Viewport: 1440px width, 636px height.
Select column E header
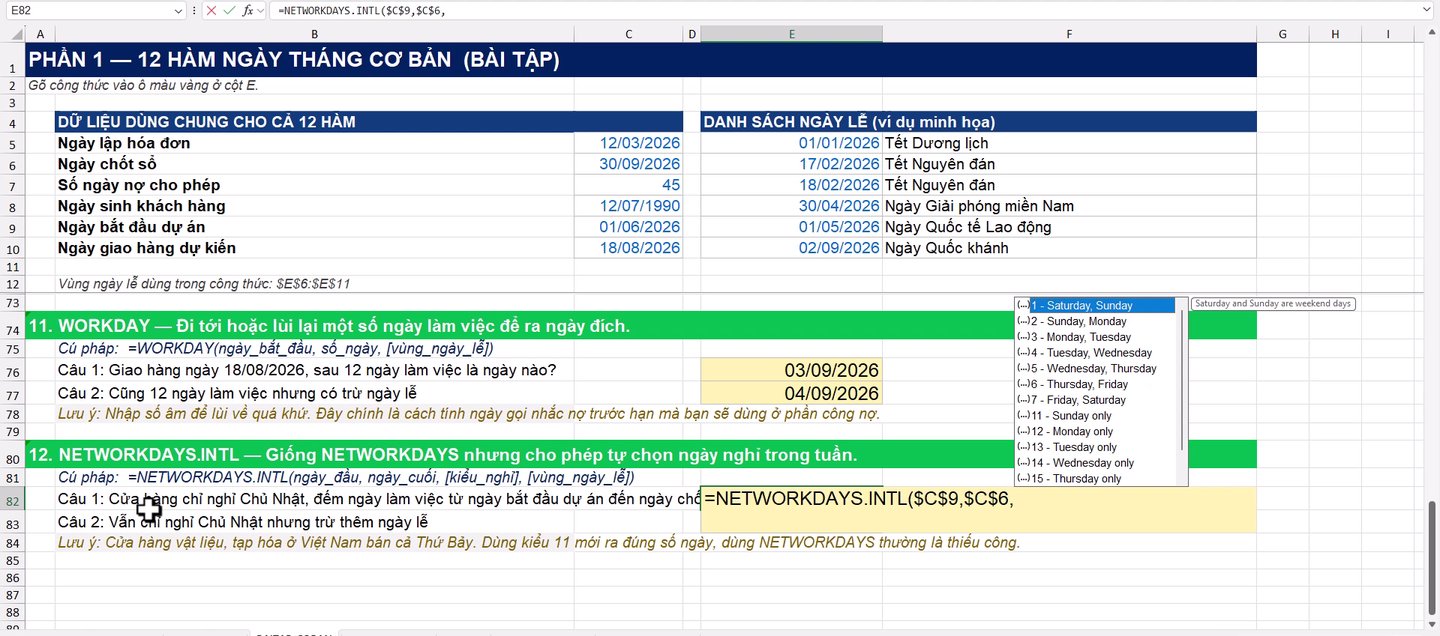coord(791,34)
